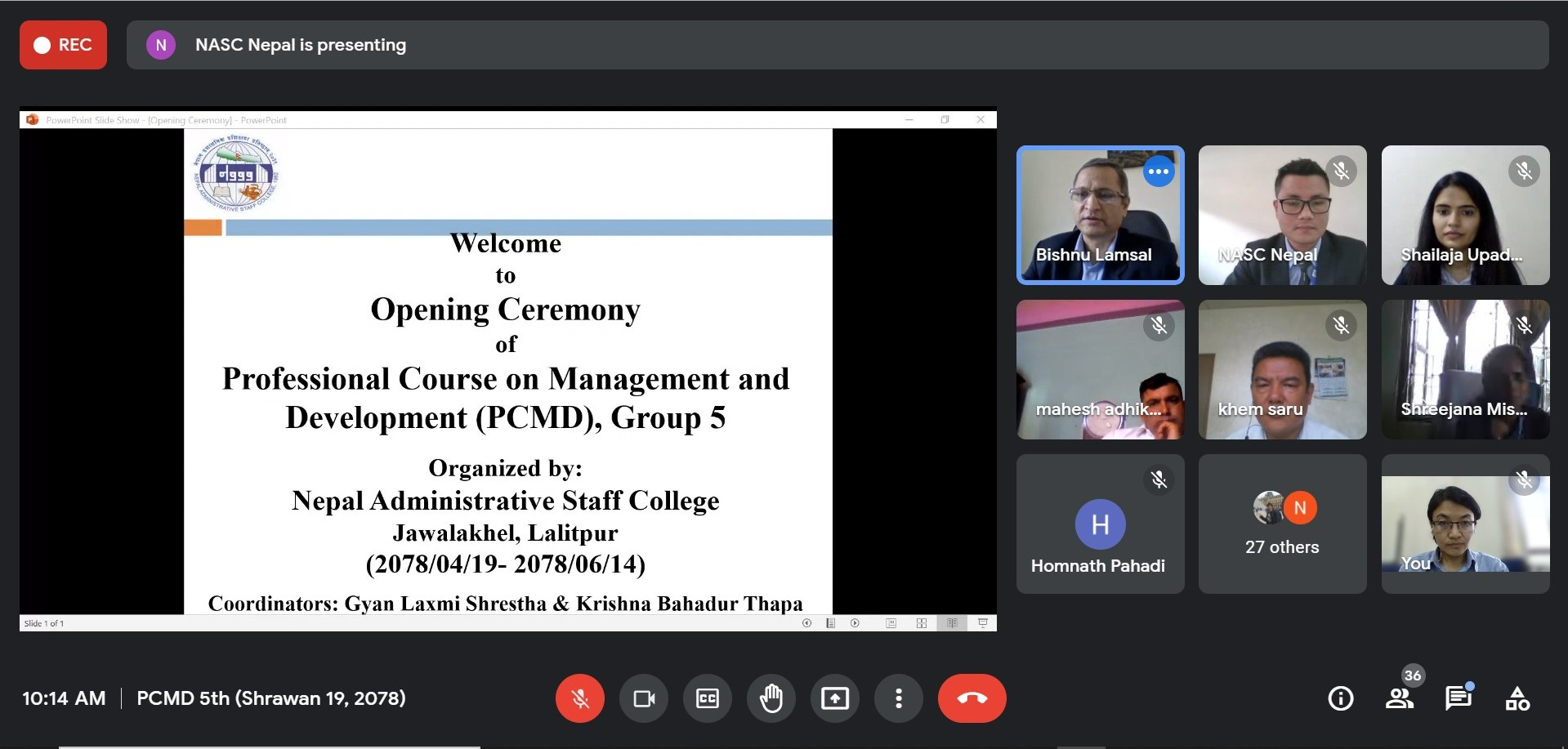Click 'Nepal Administrative Staff College' text on the slide
Image resolution: width=1568 pixels, height=749 pixels.
506,501
